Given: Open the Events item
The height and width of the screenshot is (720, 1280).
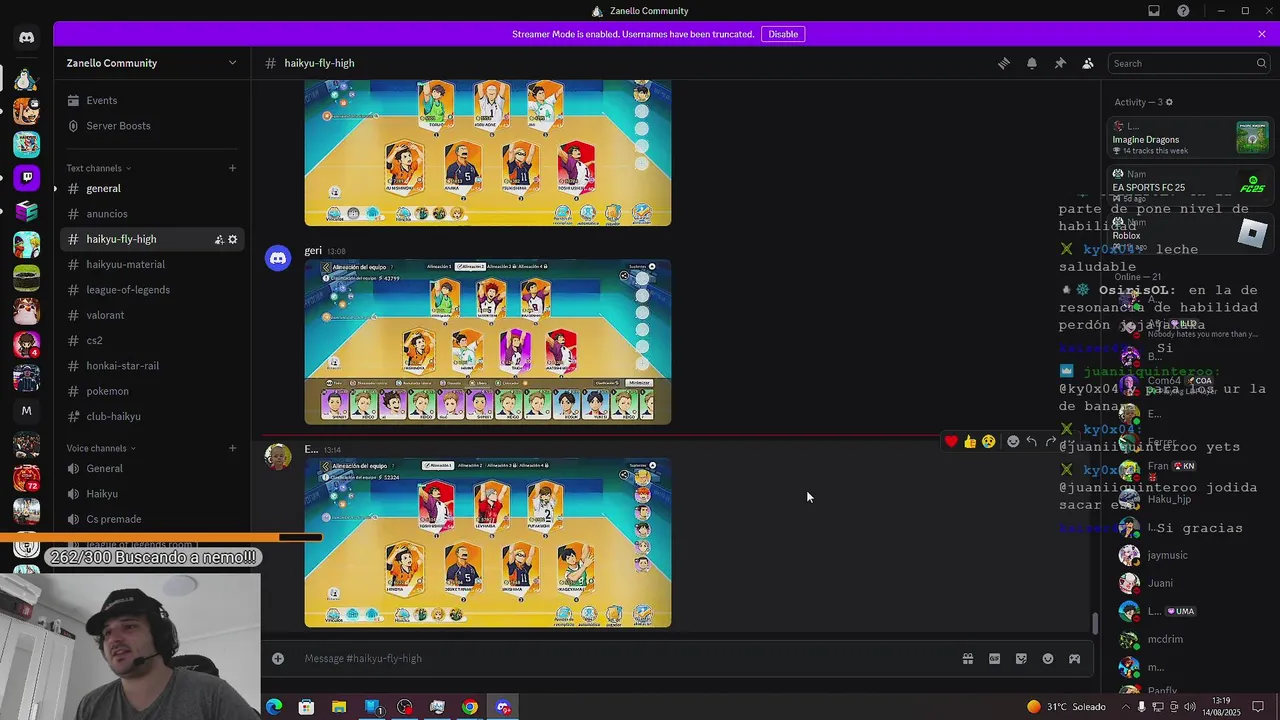Looking at the screenshot, I should 152,100.
